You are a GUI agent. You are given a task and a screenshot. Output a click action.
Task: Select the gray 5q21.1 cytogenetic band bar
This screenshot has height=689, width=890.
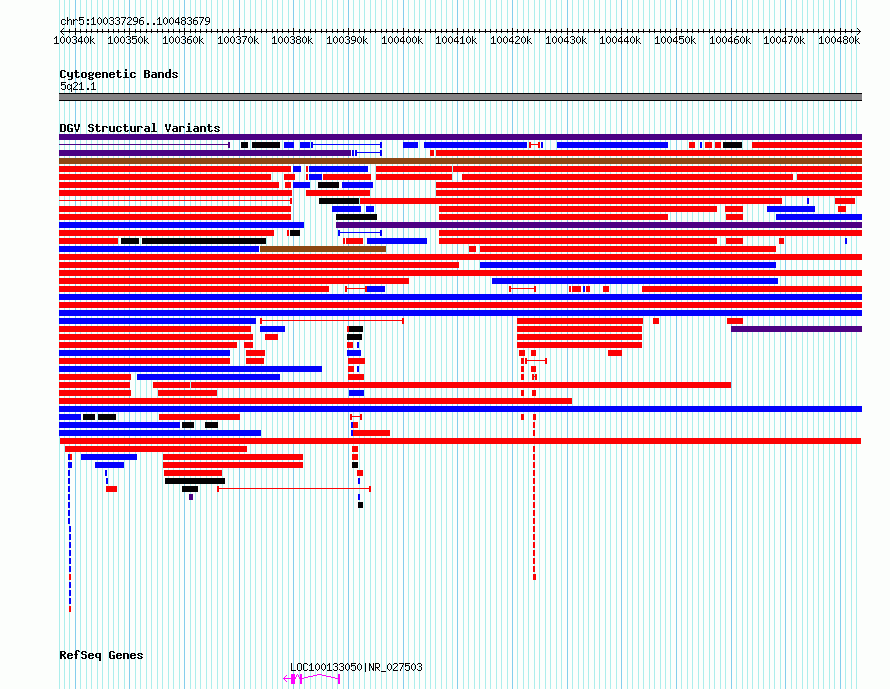tap(460, 97)
